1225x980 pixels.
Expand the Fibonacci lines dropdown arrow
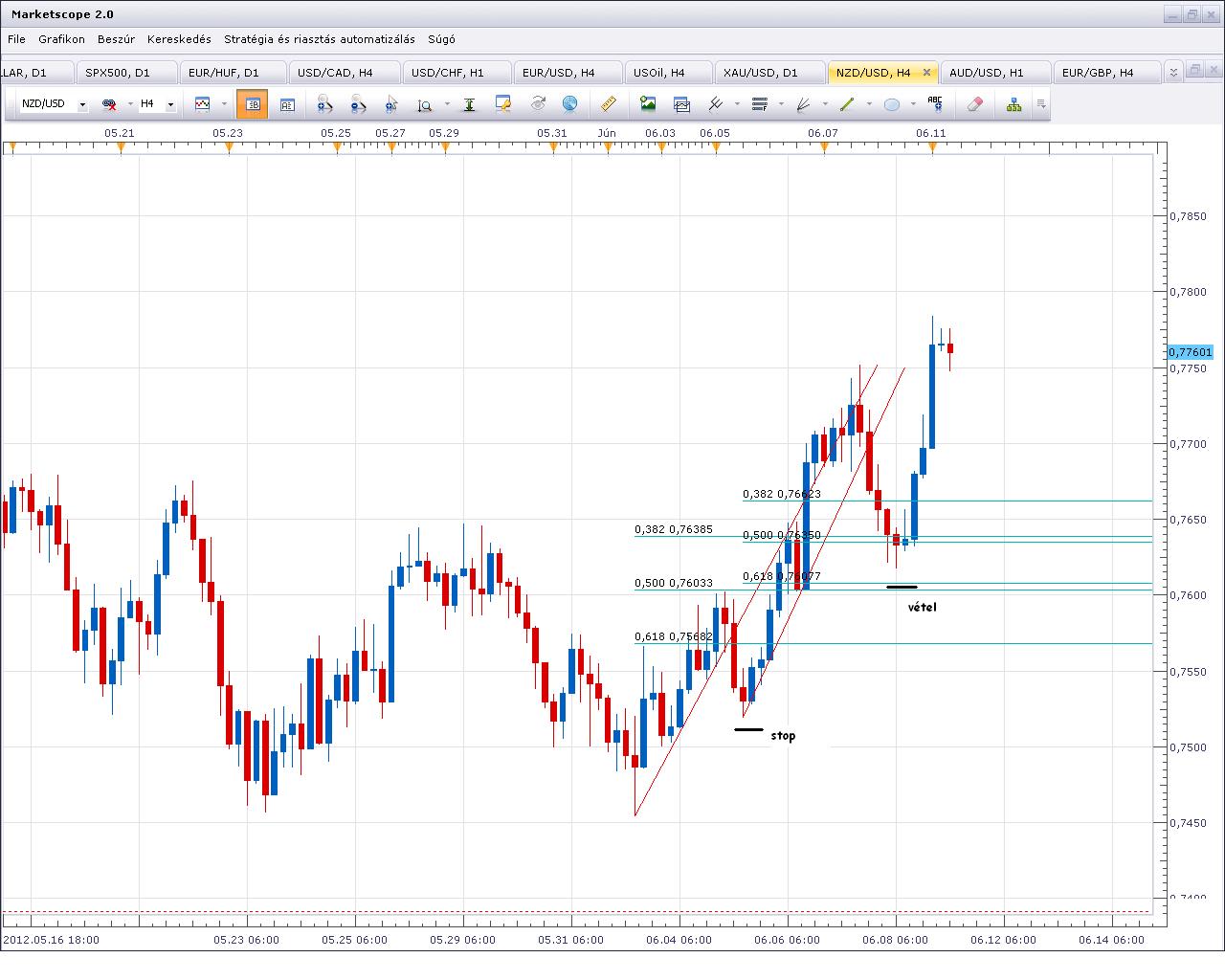point(782,104)
